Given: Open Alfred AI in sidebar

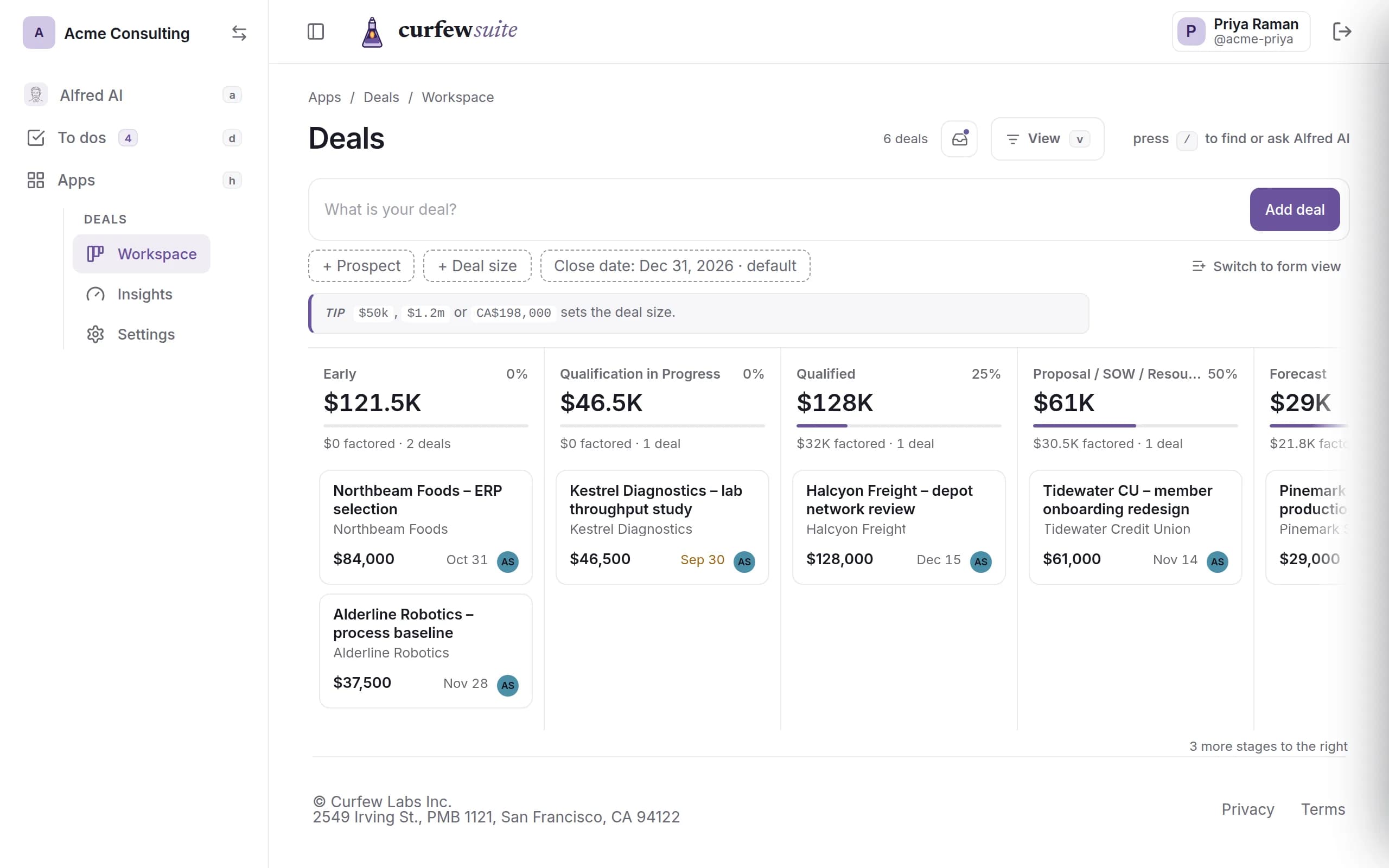Looking at the screenshot, I should tap(133, 95).
